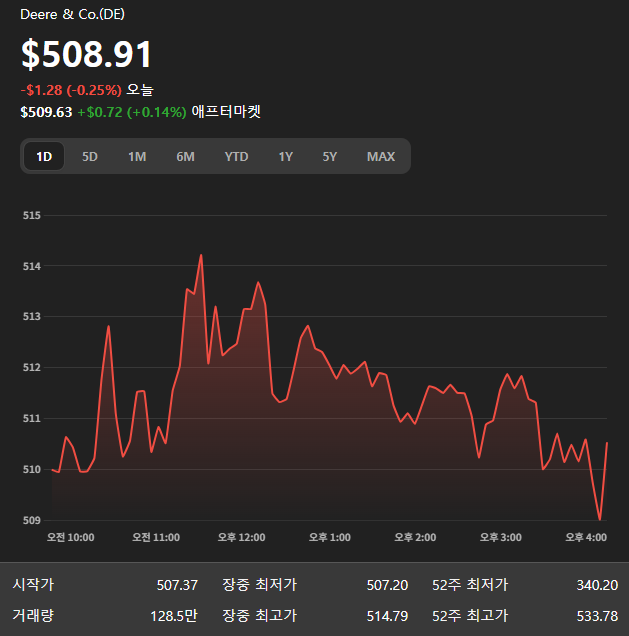Click the volume value 128.5만

click(174, 616)
